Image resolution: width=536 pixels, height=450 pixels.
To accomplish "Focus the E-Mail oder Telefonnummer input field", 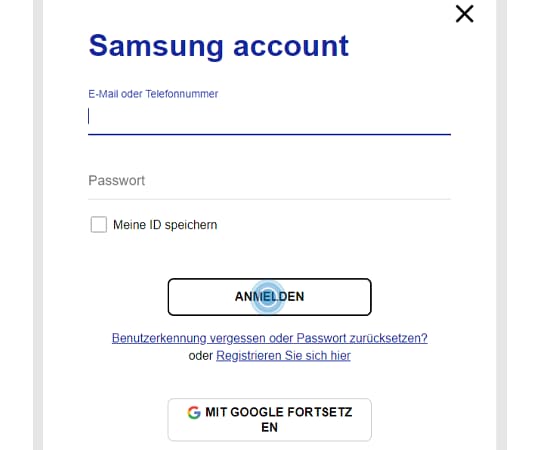I will click(269, 117).
